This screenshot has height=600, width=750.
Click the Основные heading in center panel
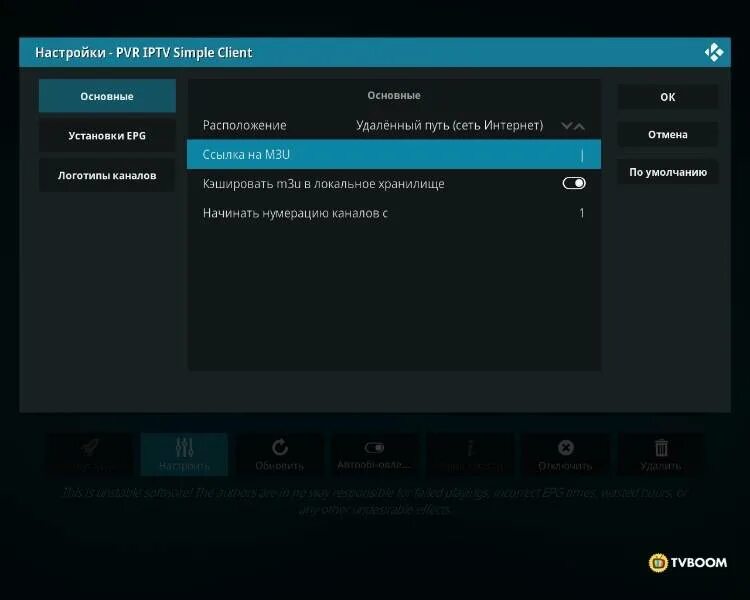394,95
